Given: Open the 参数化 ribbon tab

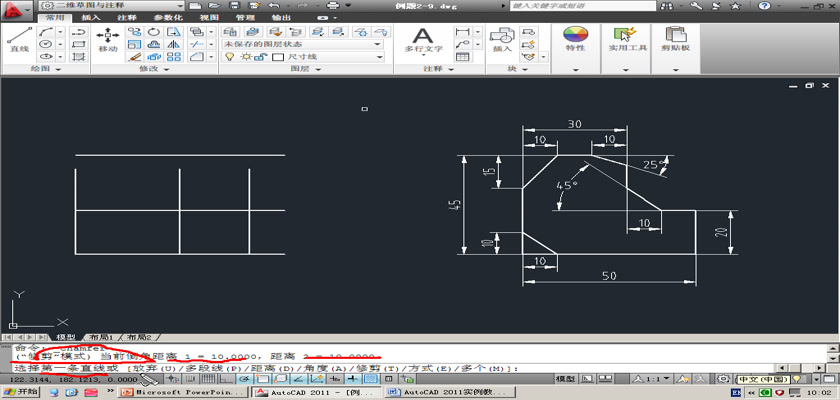Looking at the screenshot, I should tap(168, 17).
